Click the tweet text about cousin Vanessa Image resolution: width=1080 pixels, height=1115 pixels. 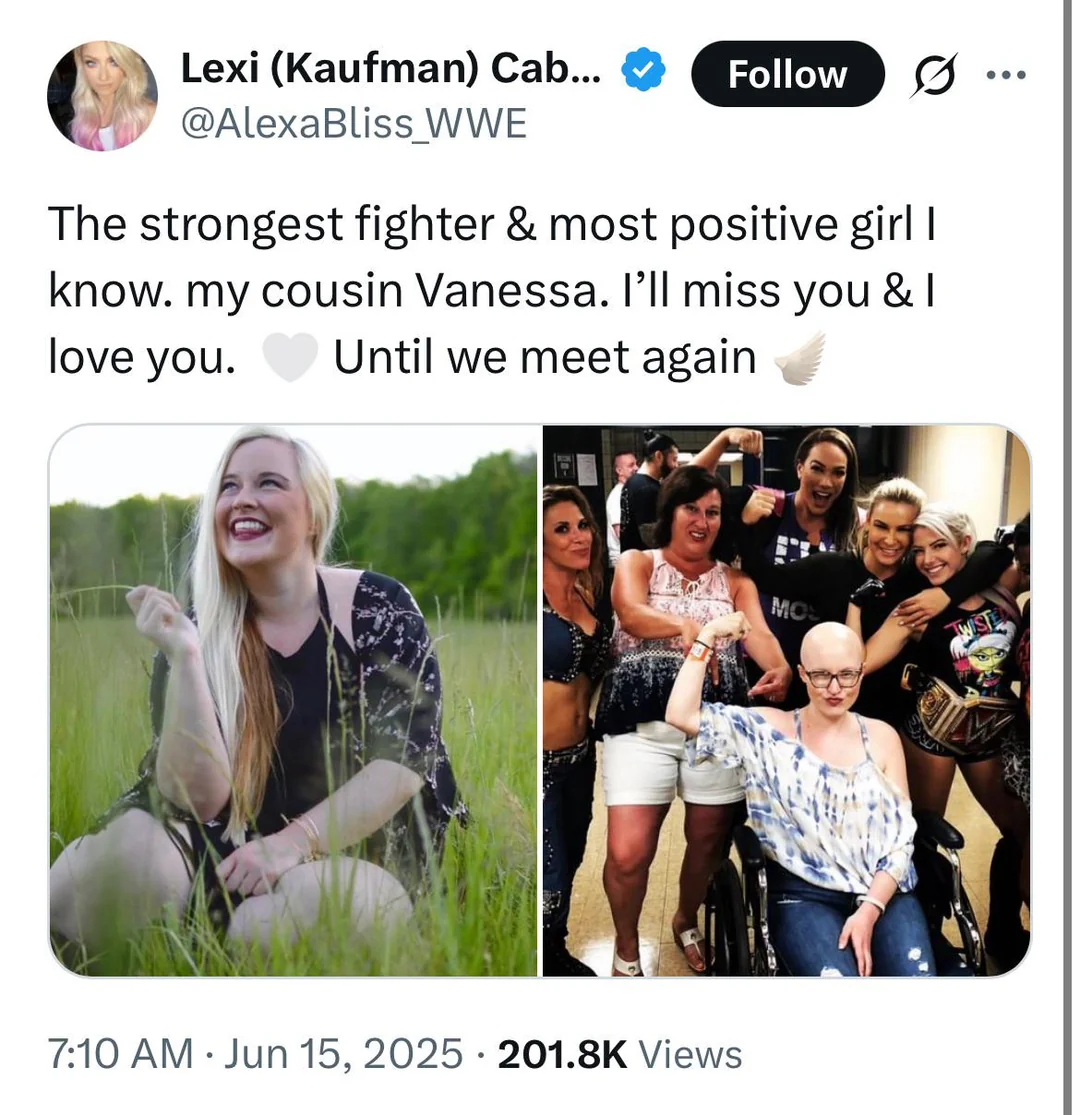click(491, 290)
